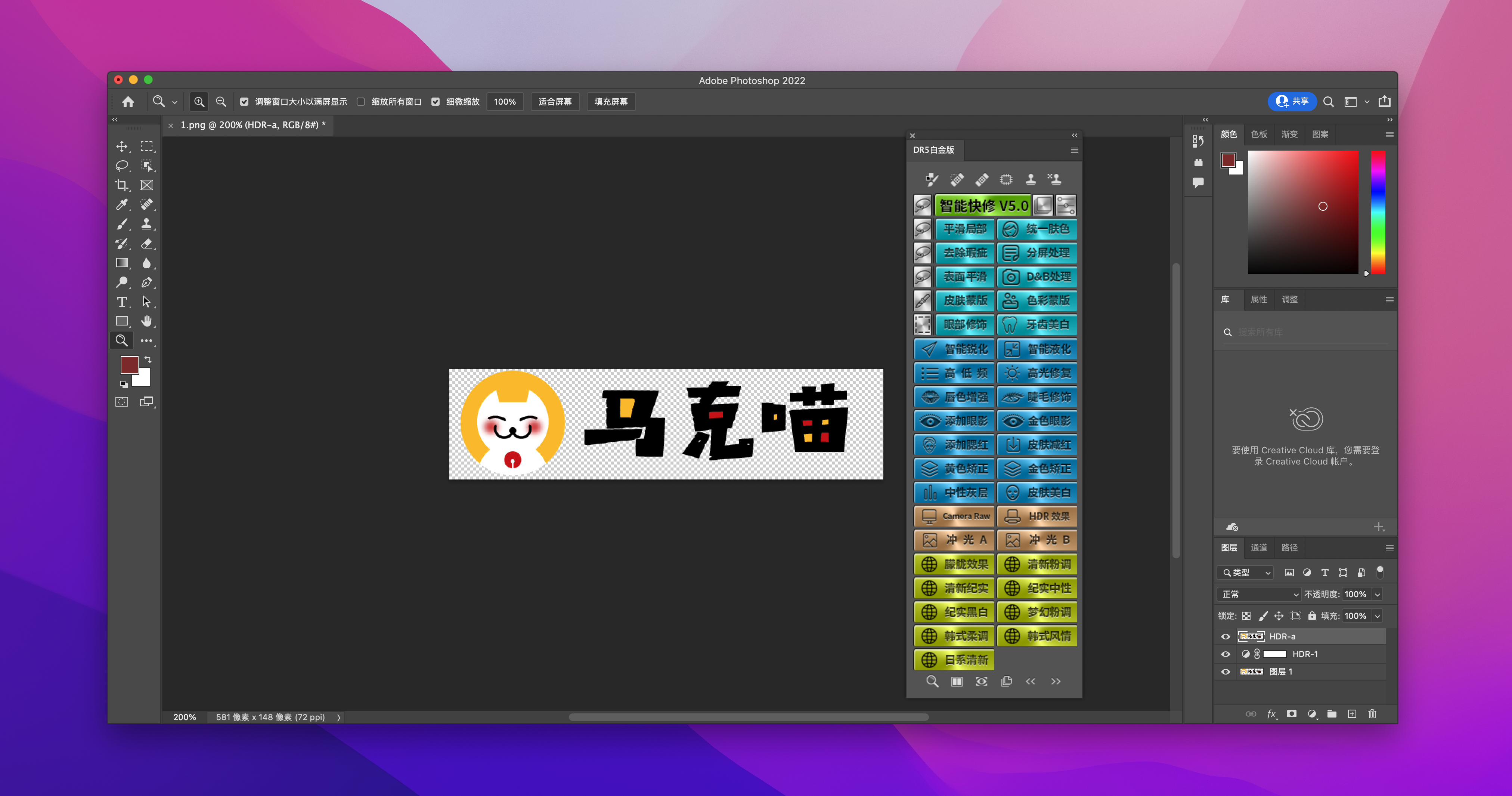
Task: Click the vertical hue spectrum slider
Action: pos(1378,212)
